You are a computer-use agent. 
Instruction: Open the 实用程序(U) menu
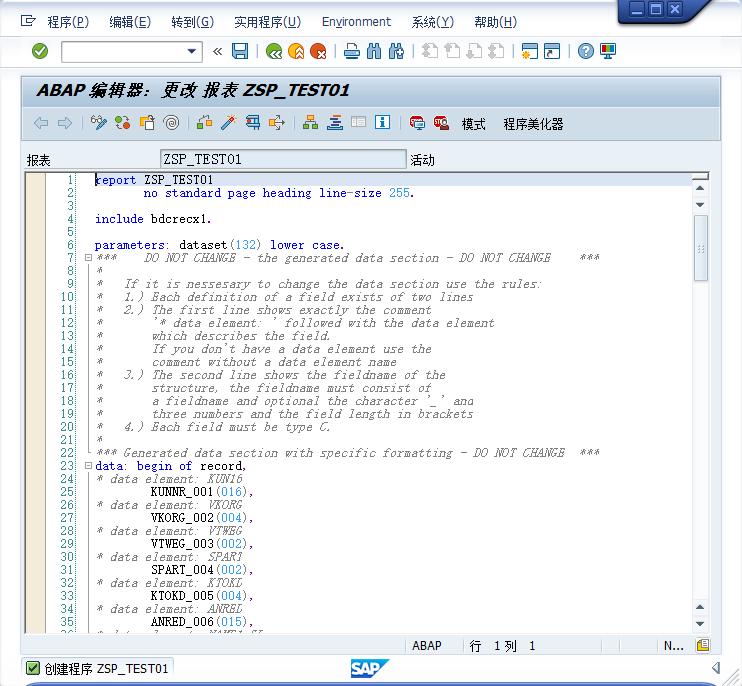pyautogui.click(x=267, y=22)
